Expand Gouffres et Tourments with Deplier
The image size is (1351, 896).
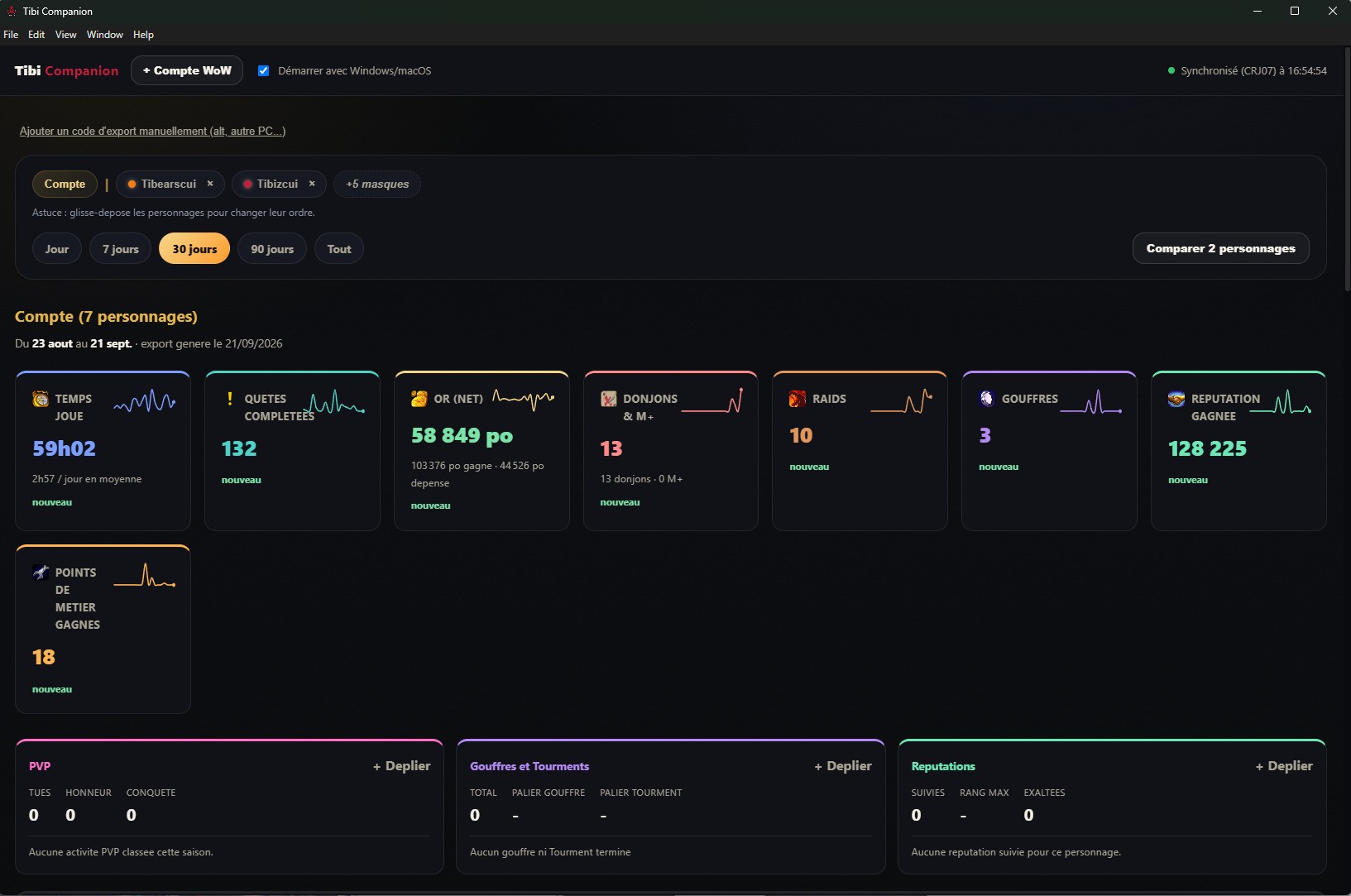click(843, 766)
